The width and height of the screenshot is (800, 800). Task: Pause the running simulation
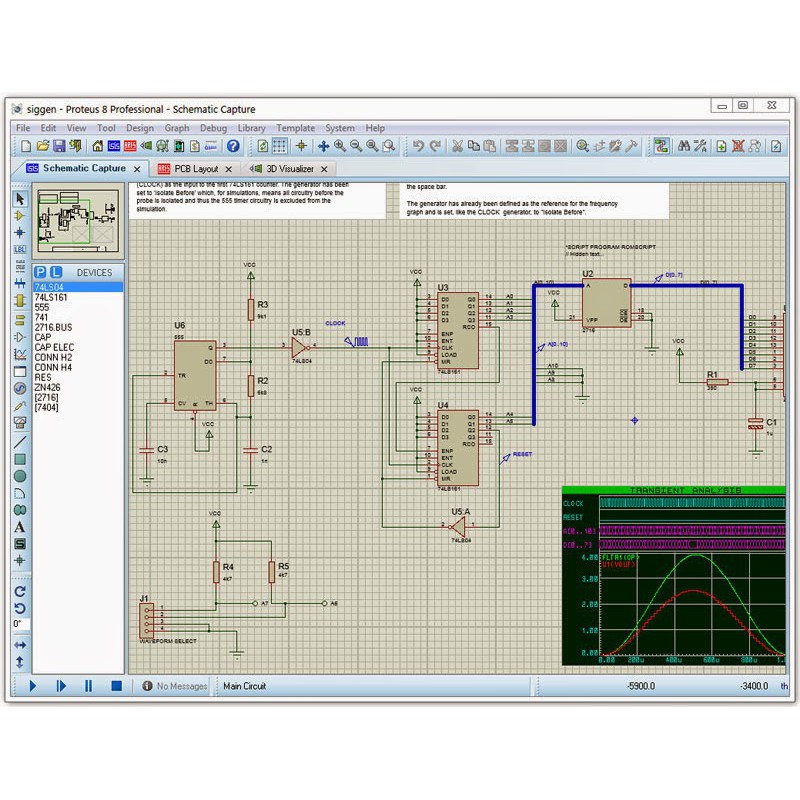pyautogui.click(x=88, y=686)
